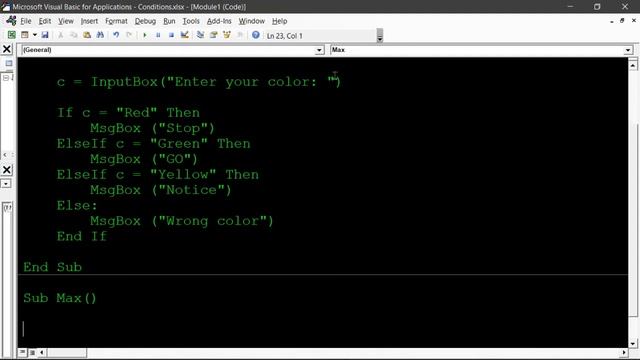Close the Properties pane with X

click(7, 170)
